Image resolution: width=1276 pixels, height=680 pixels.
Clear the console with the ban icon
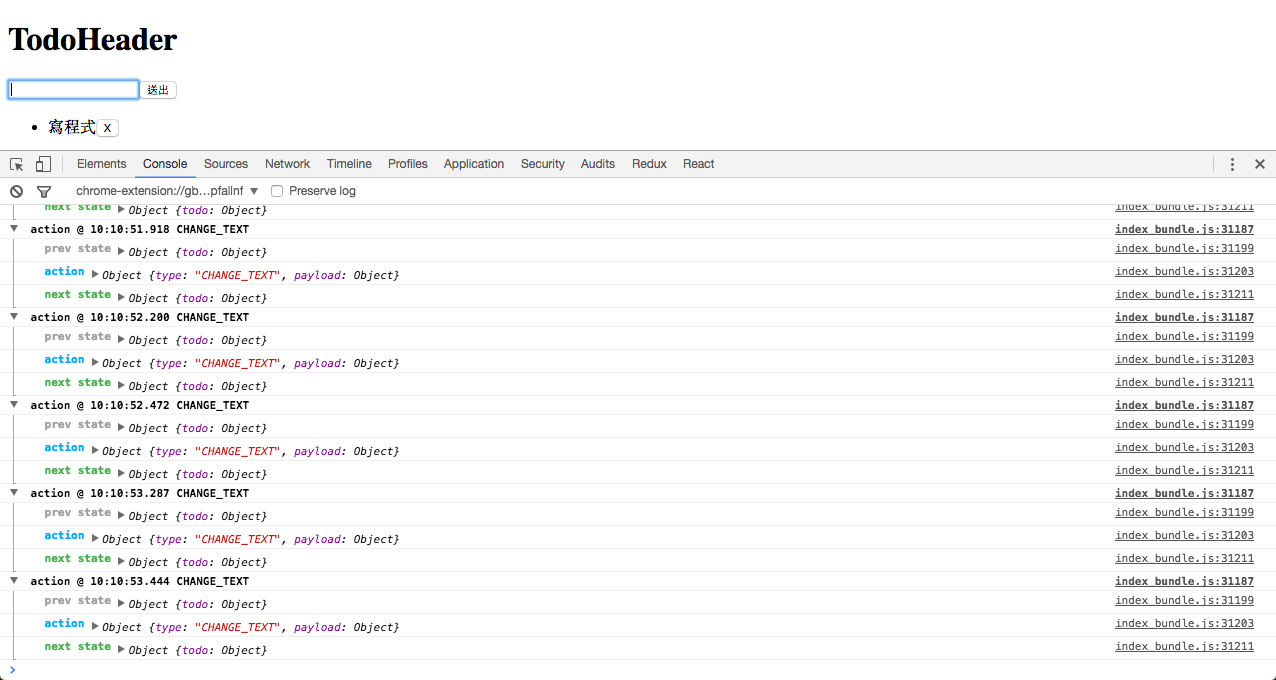pos(16,191)
